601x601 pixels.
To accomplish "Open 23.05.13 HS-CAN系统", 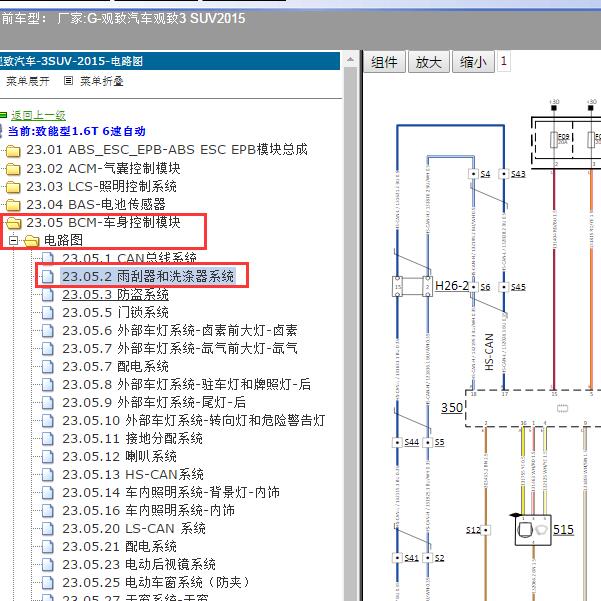I will [x=133, y=475].
